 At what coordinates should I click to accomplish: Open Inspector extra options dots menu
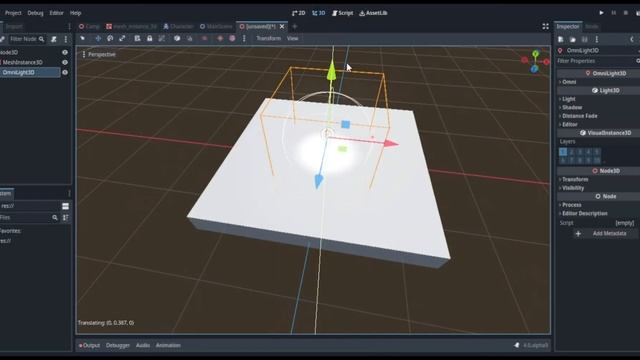click(597, 40)
